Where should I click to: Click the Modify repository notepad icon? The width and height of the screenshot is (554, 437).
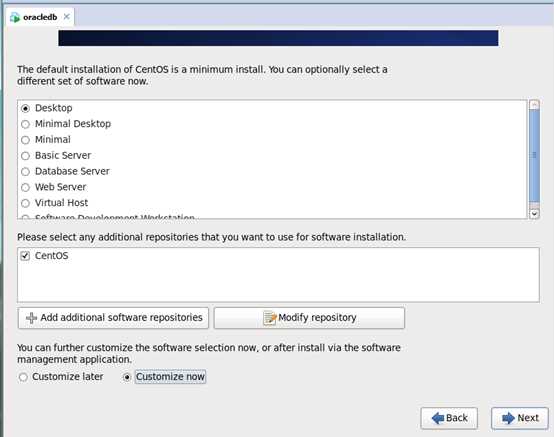pos(270,318)
